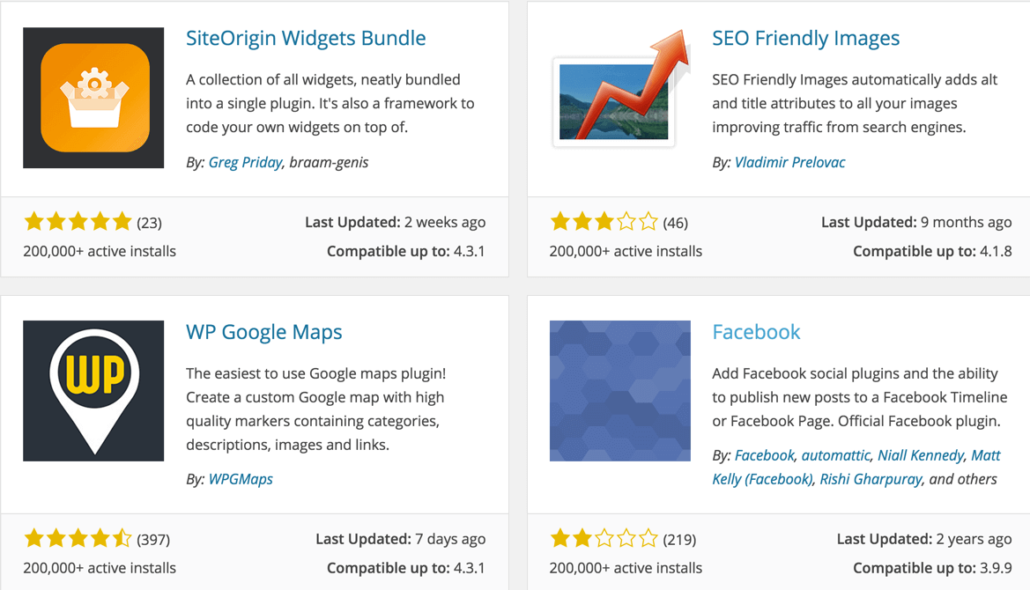The width and height of the screenshot is (1030, 590).
Task: Click the SEO Friendly Images arrow icon
Action: pyautogui.click(x=620, y=97)
